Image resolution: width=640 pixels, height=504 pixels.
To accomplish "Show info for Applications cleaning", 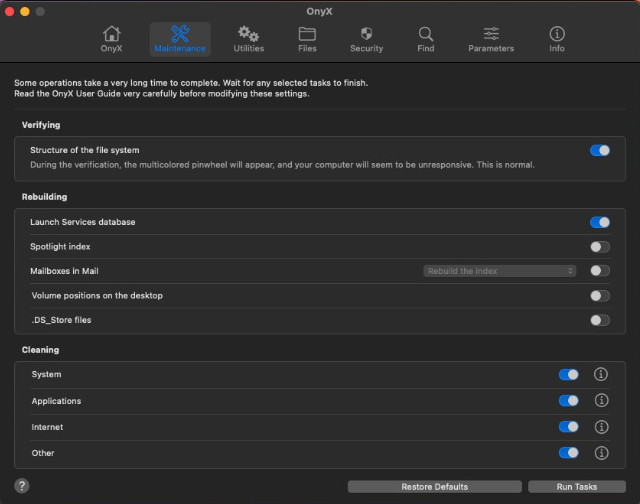I will (x=601, y=401).
